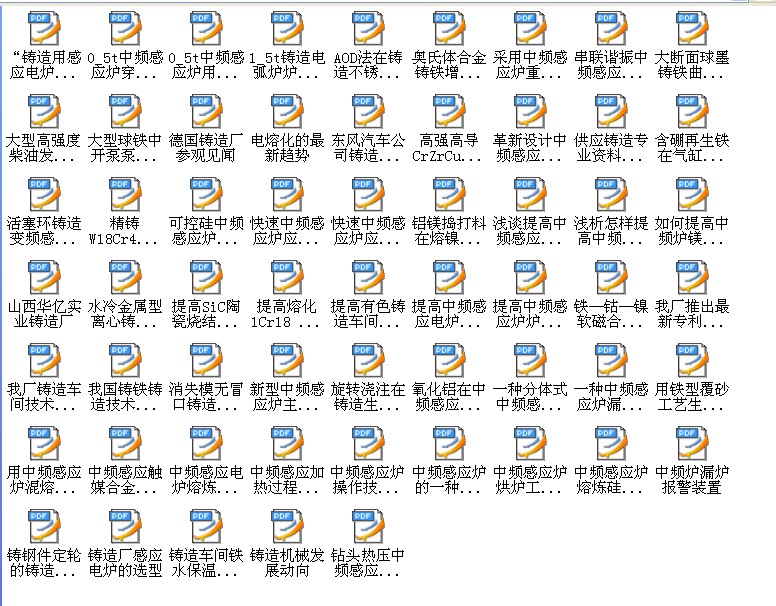
Task: Select the PDF icon for 铸造车间铁水保温...
Action: (x=206, y=526)
